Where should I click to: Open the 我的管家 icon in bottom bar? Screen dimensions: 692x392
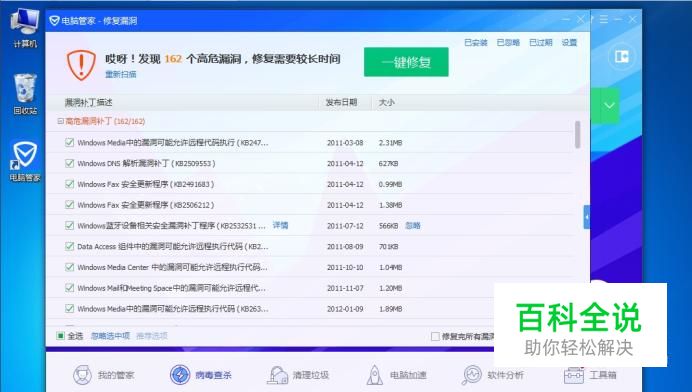point(82,375)
